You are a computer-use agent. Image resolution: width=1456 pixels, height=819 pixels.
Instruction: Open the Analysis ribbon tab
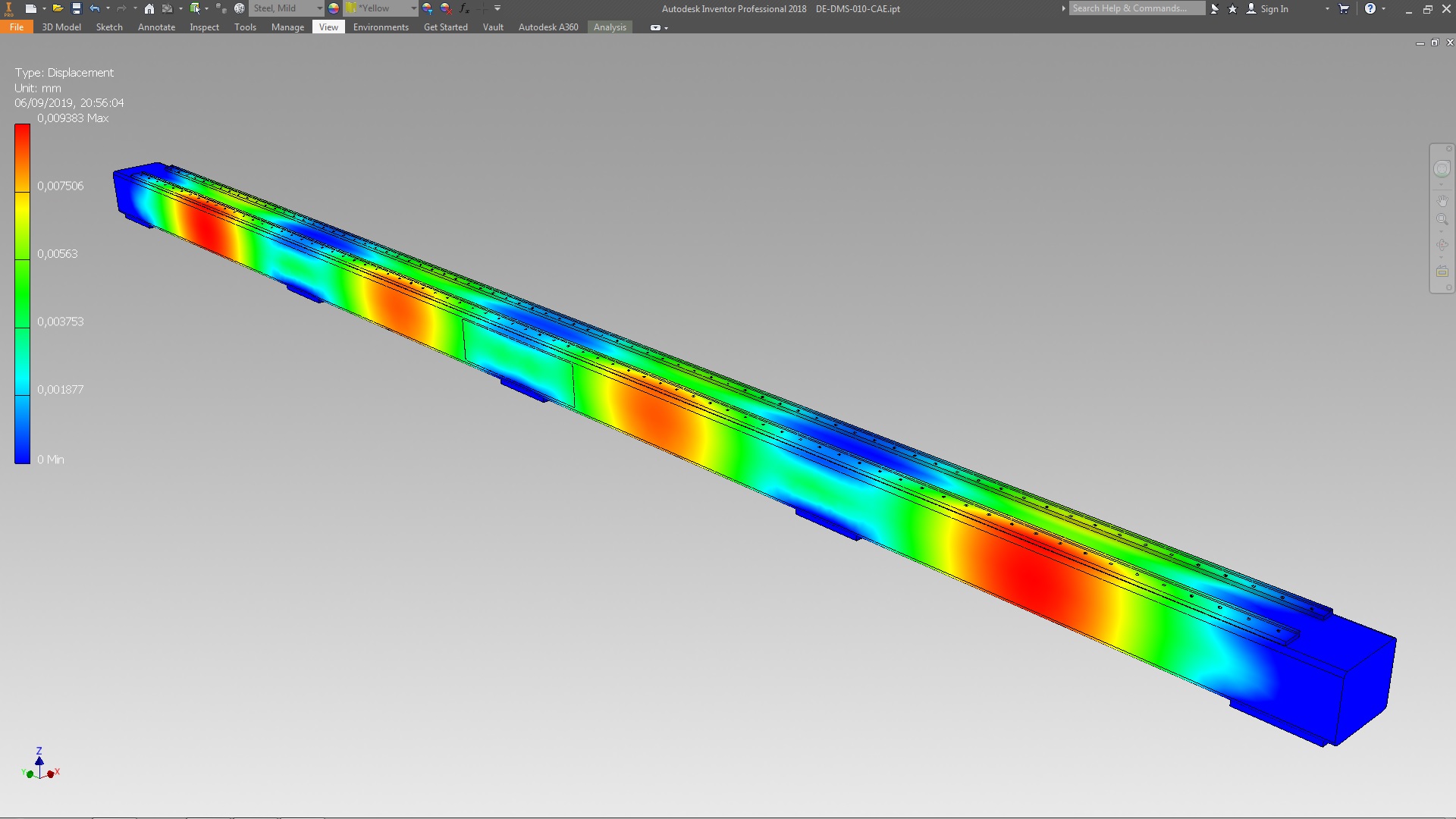coord(610,27)
